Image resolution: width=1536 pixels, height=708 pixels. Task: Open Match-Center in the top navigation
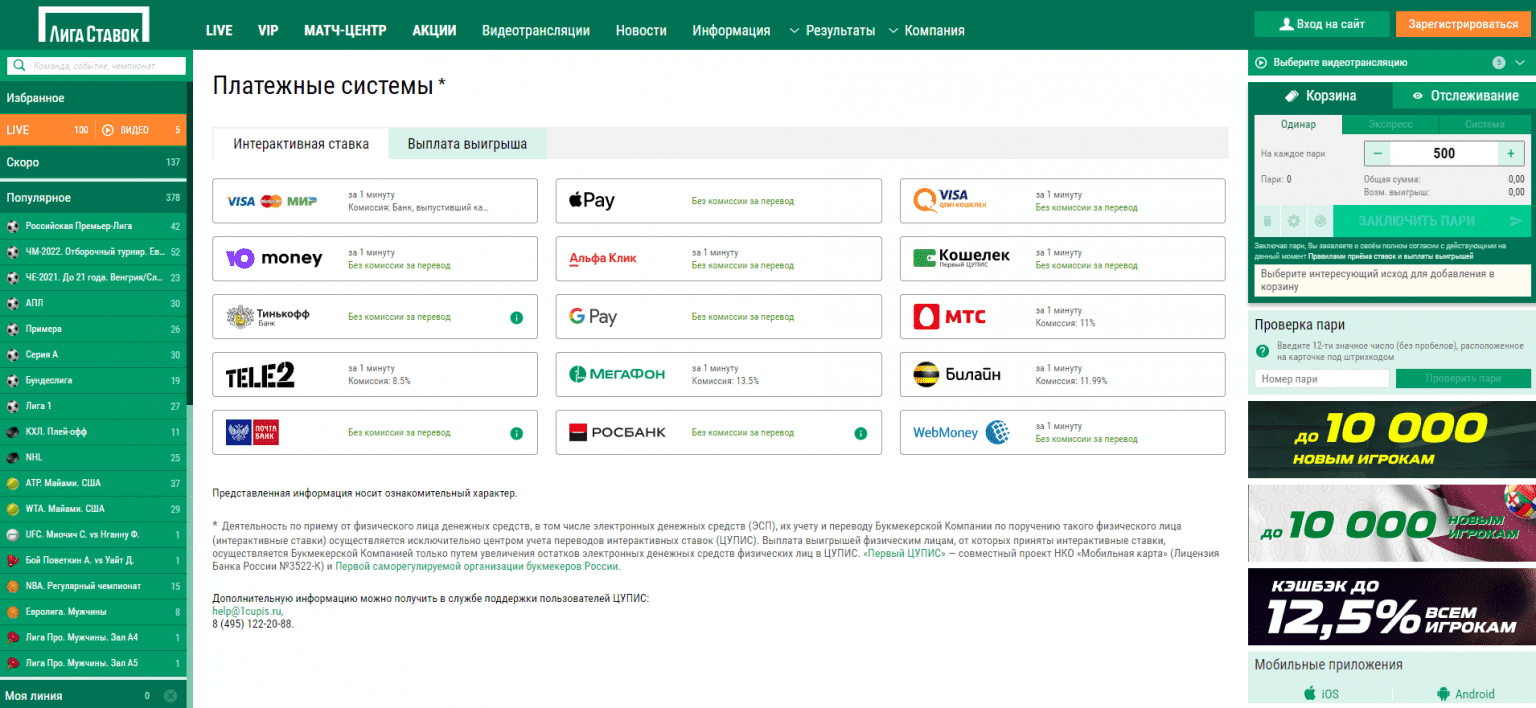tap(345, 30)
